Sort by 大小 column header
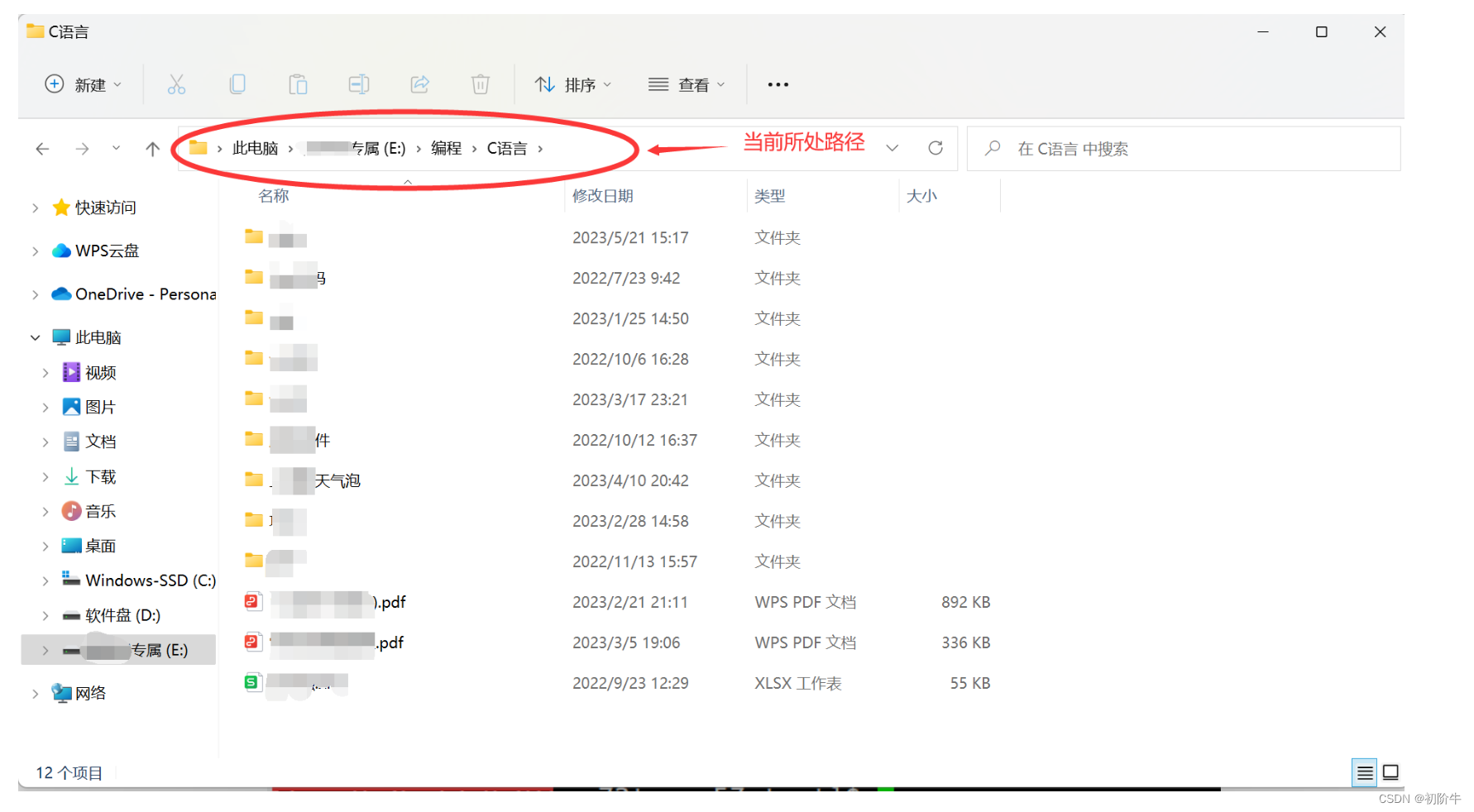Screen dimensions: 1474x812 point(921,196)
